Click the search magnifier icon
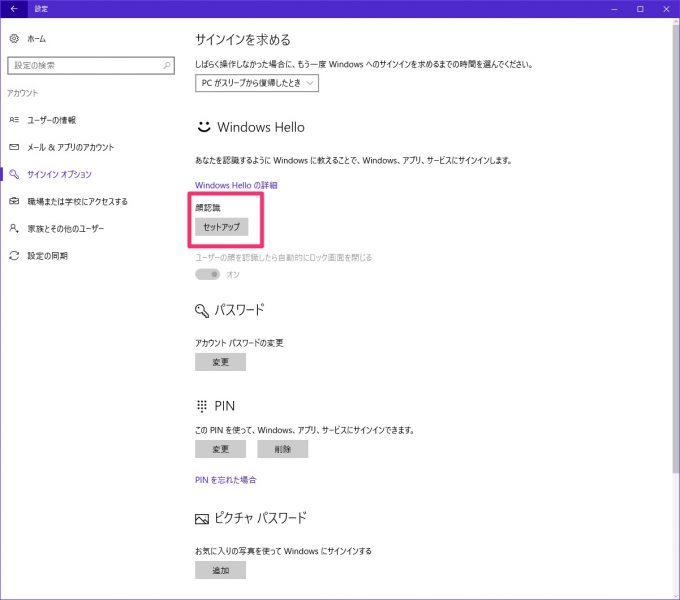Image resolution: width=680 pixels, height=600 pixels. coord(167,65)
